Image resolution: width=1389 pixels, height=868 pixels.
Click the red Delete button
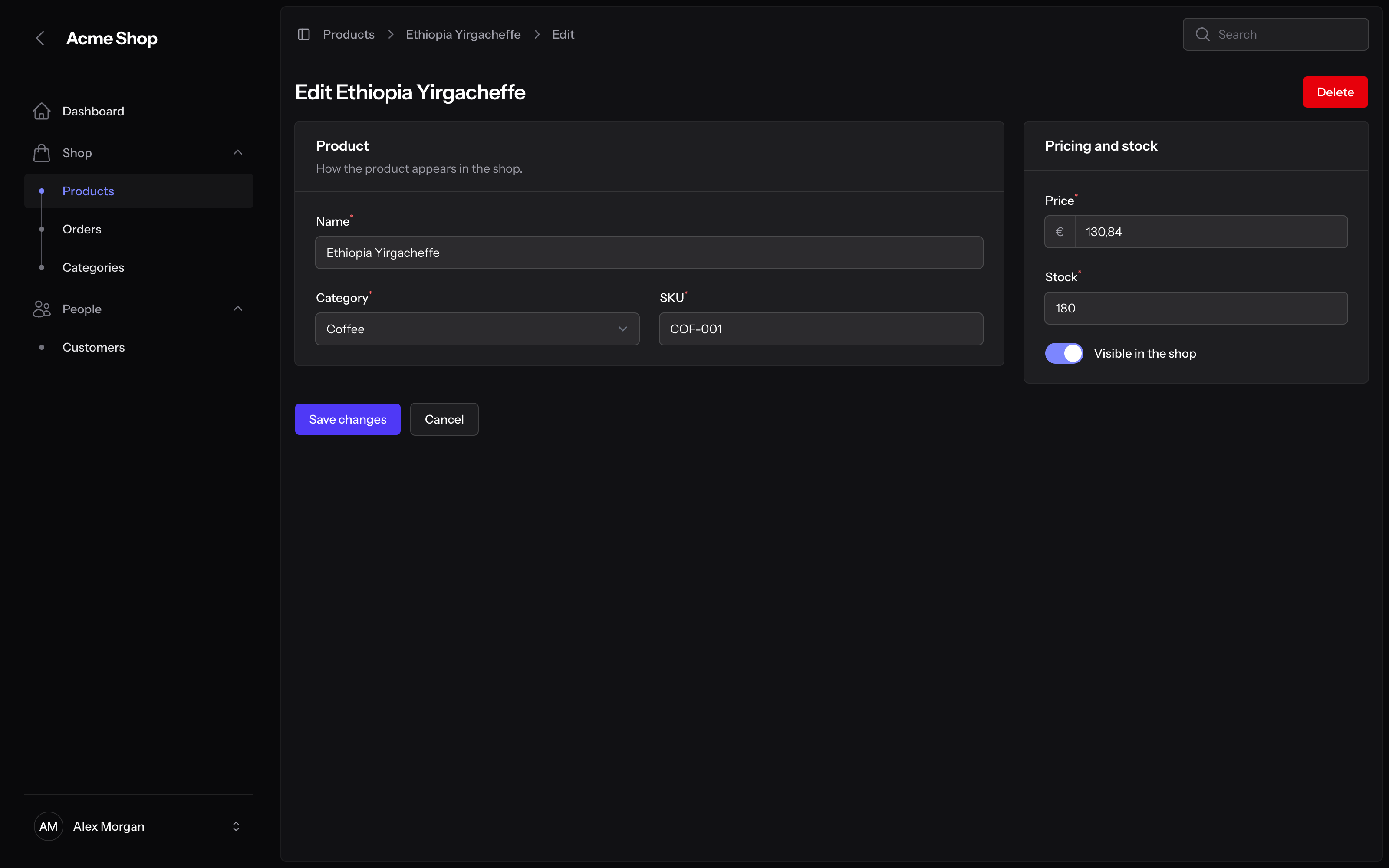click(x=1335, y=92)
